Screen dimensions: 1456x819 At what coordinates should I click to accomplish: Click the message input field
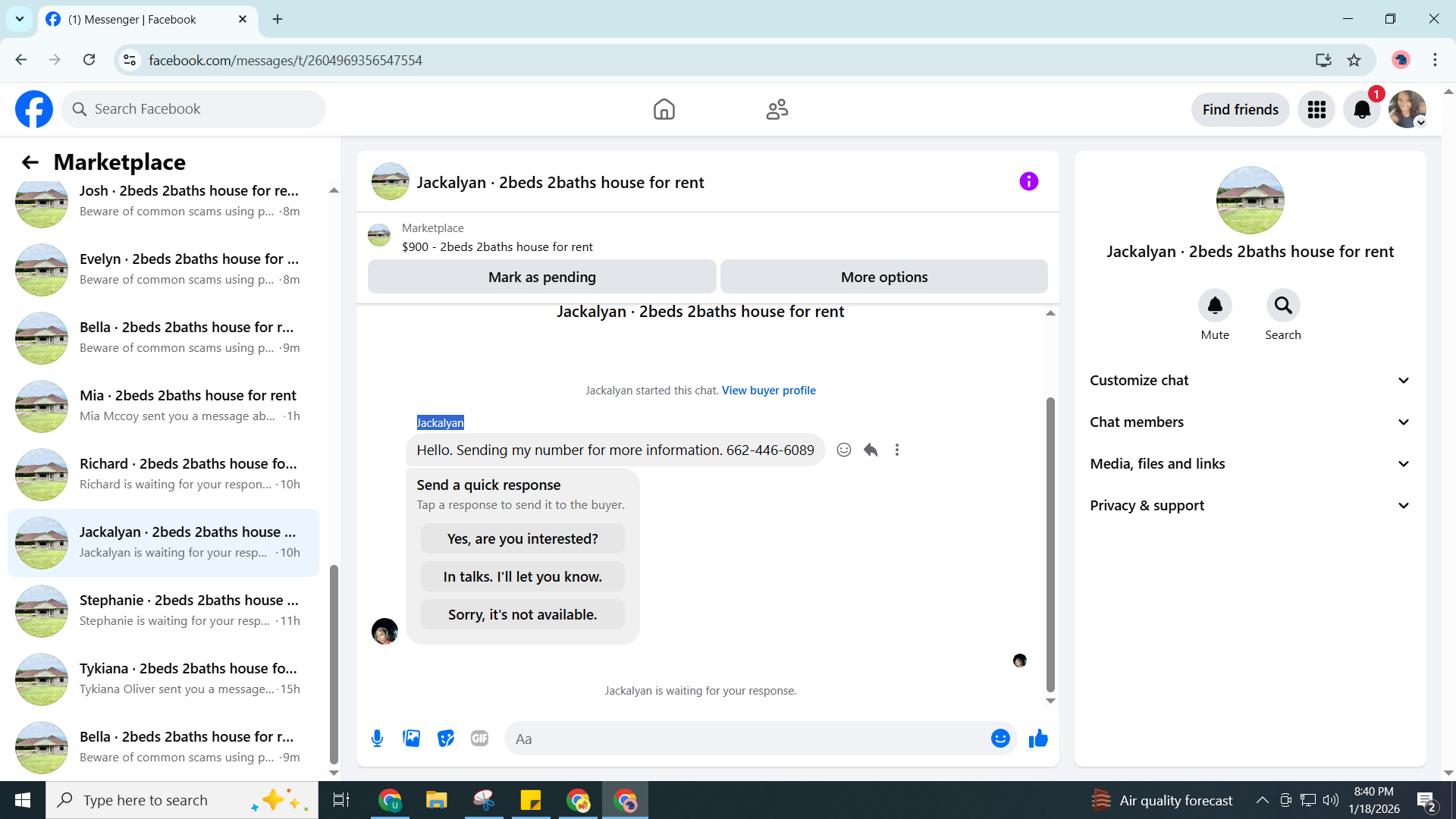coord(747,739)
